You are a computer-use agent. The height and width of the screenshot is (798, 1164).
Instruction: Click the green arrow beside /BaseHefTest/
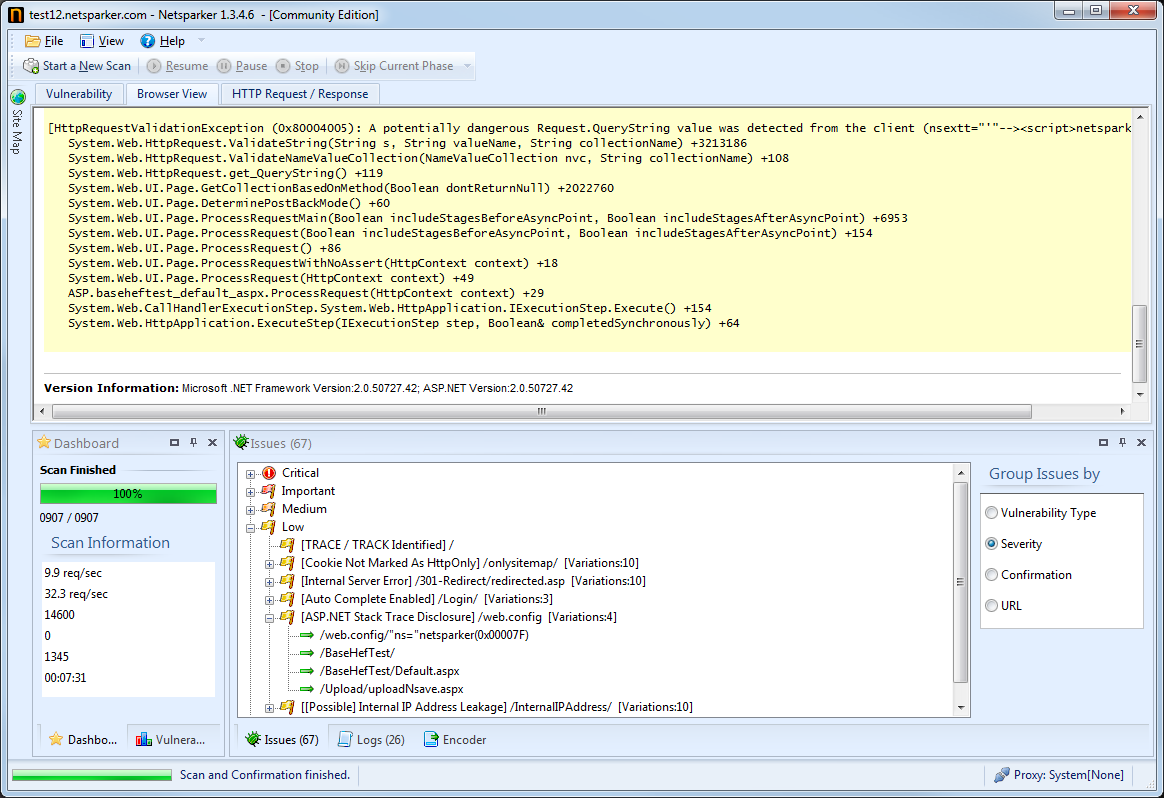point(307,653)
